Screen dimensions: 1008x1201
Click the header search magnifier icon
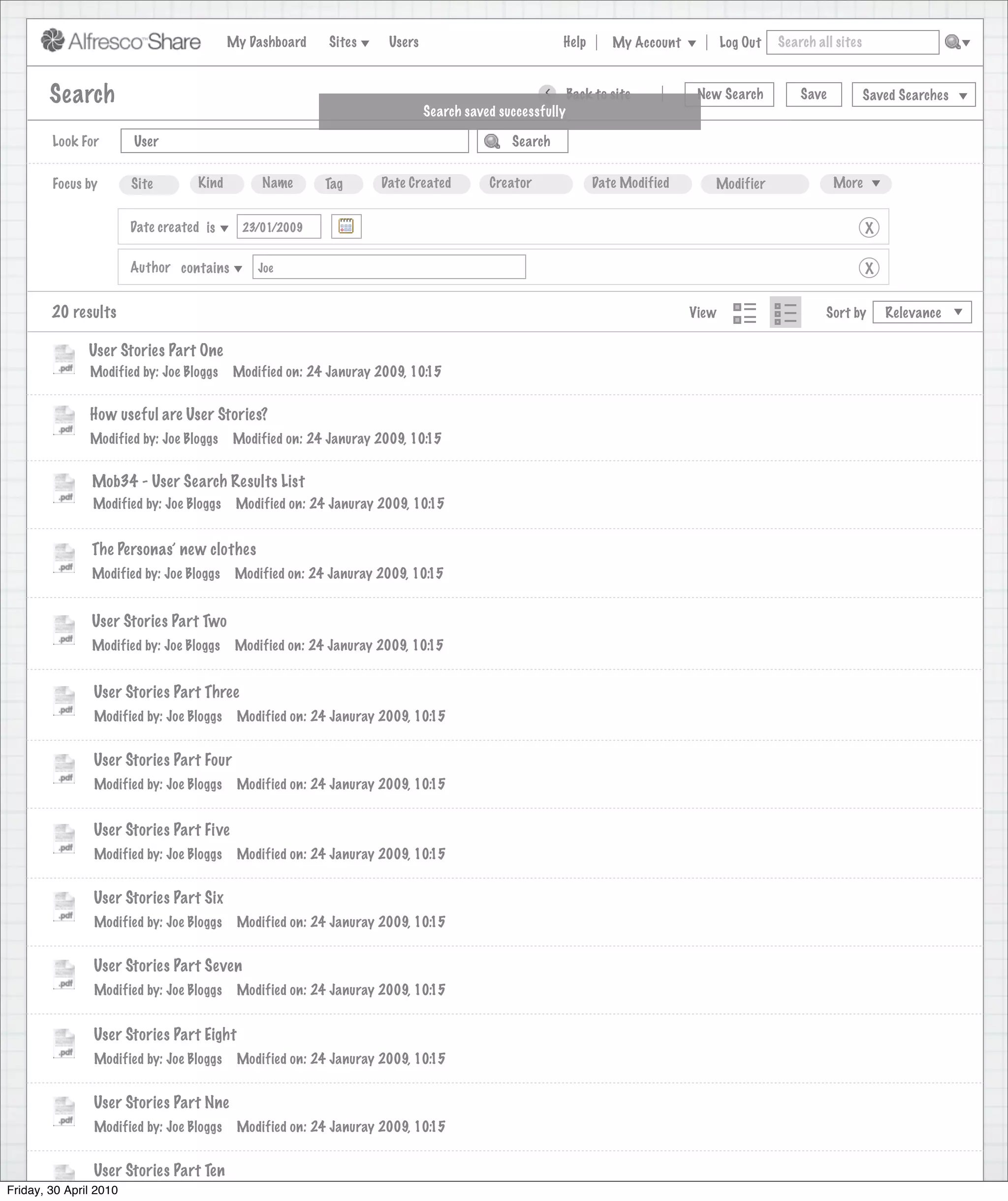(x=952, y=42)
